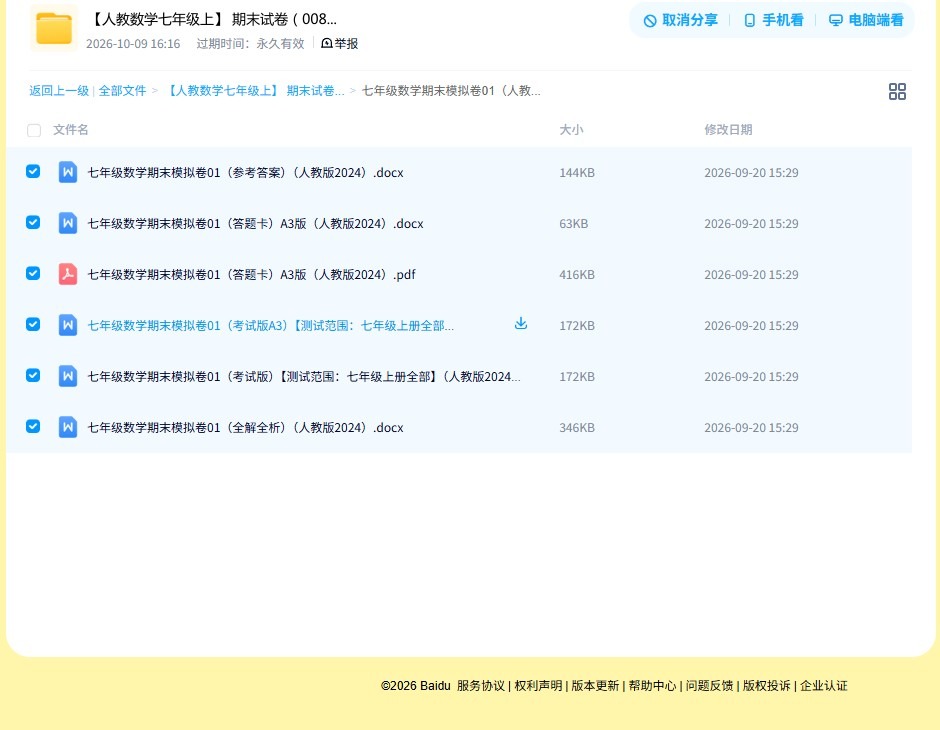
Task: Go back via 返回上一级 link
Action: pyautogui.click(x=59, y=91)
